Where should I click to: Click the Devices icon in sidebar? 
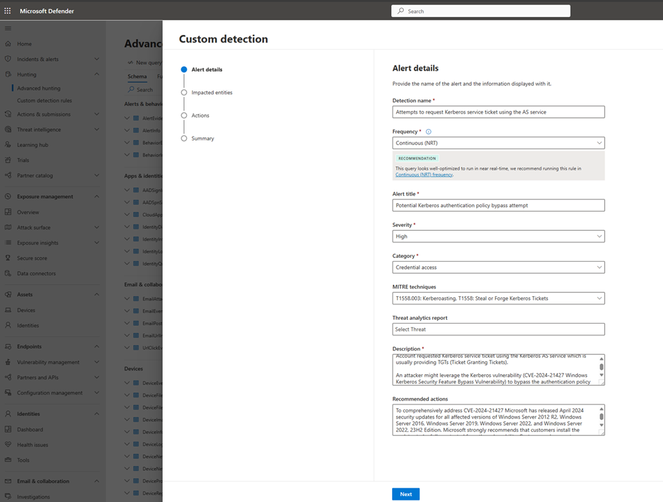tap(8, 310)
